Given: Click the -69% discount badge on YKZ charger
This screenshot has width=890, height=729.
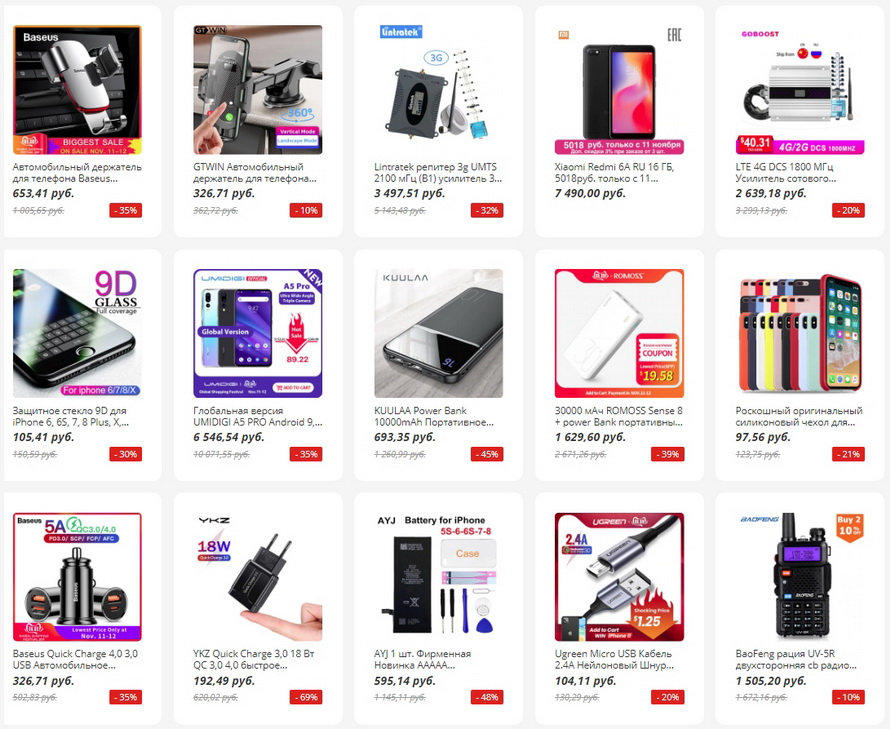Looking at the screenshot, I should [306, 697].
